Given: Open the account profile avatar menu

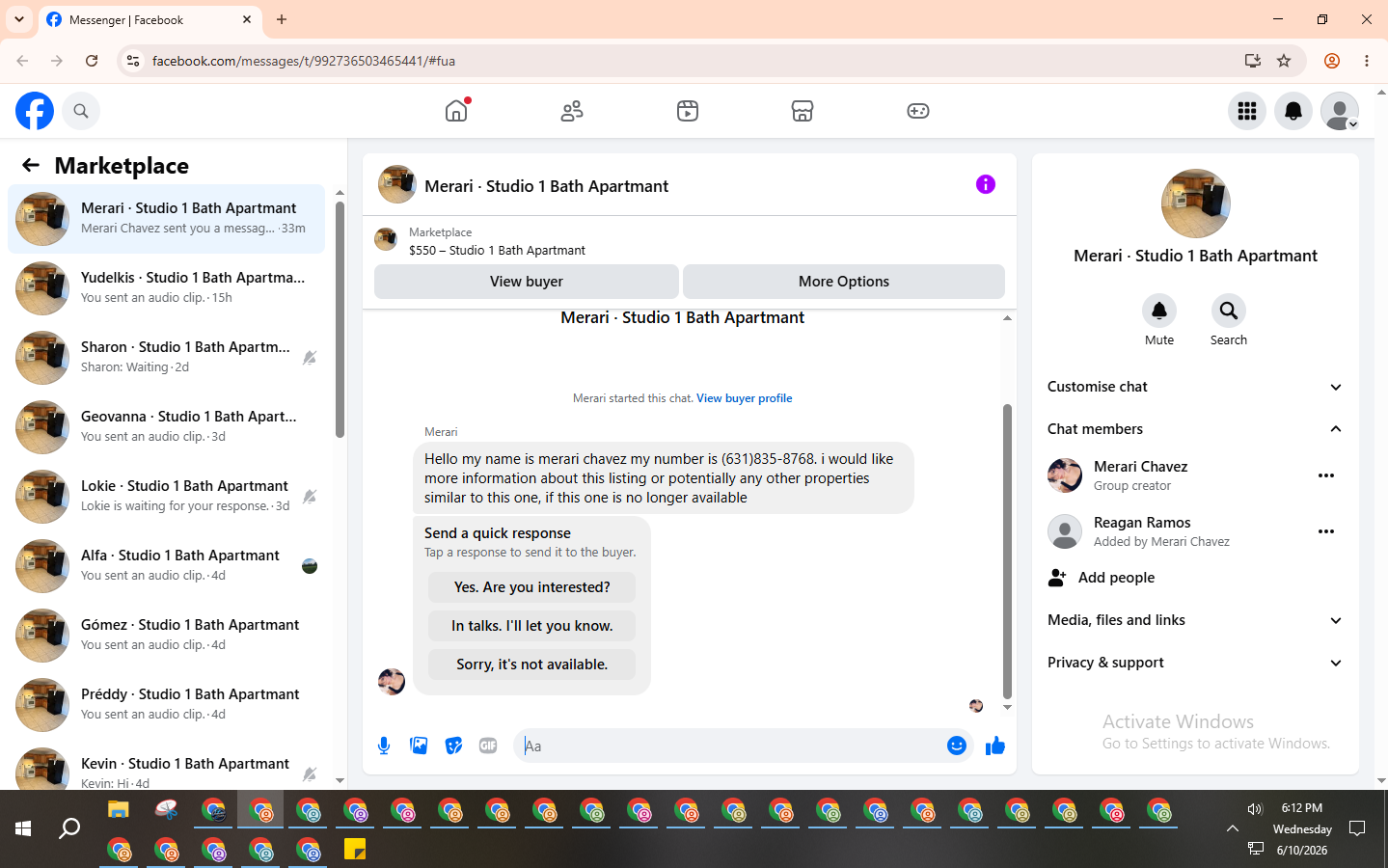Looking at the screenshot, I should [x=1340, y=111].
